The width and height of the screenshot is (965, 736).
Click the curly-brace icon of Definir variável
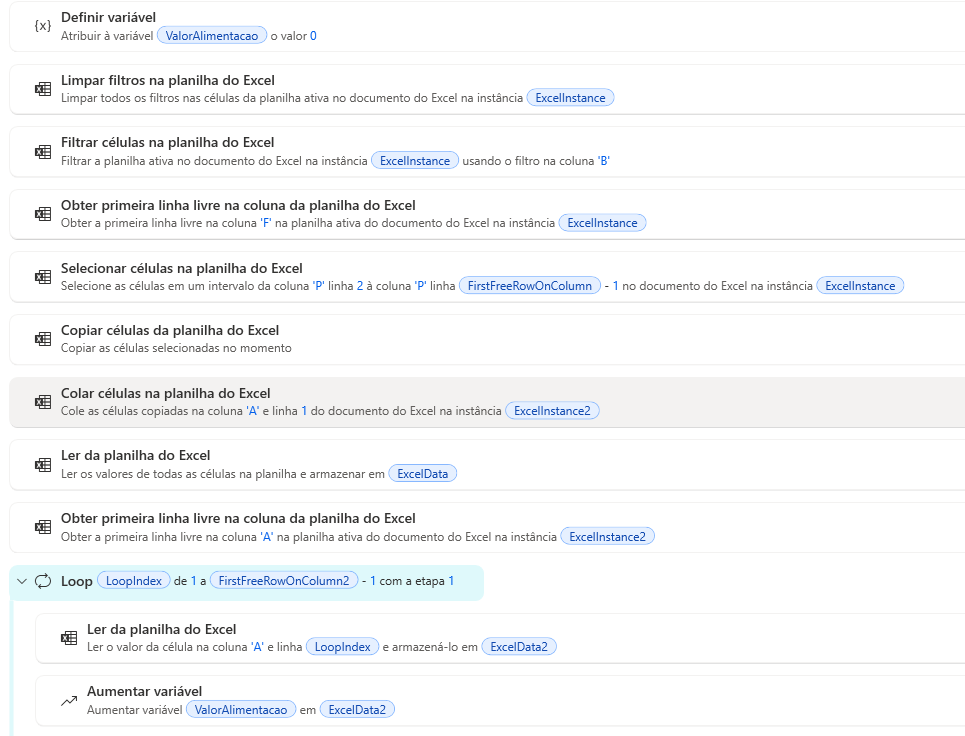click(42, 26)
